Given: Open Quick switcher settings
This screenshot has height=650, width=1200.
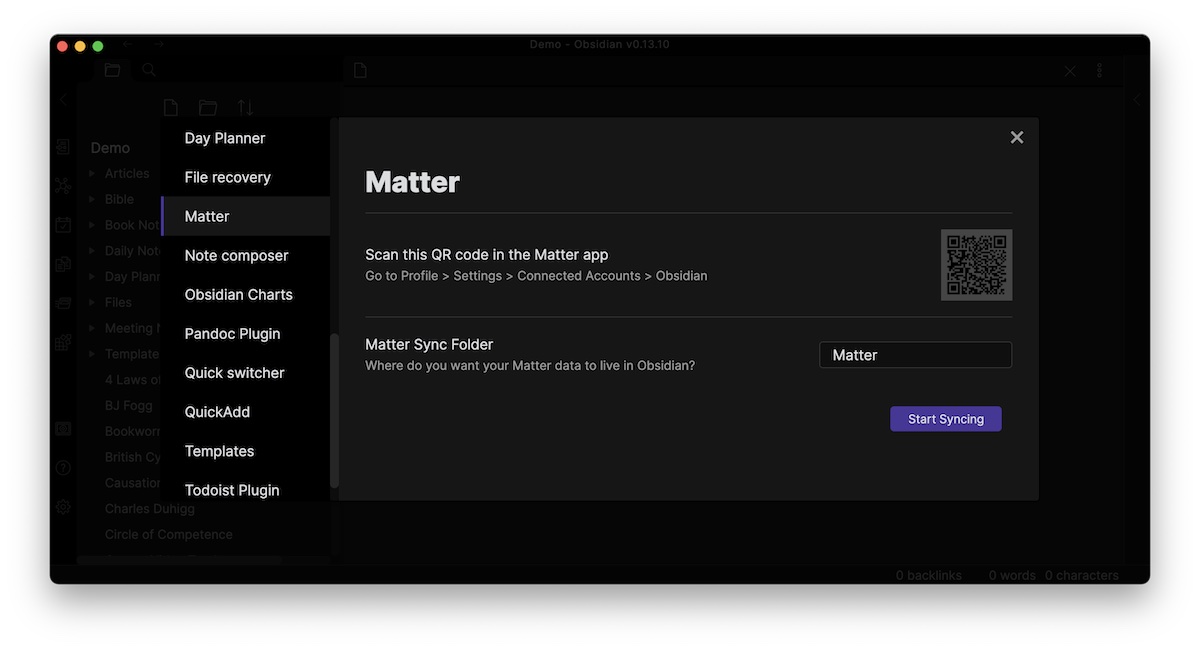Looking at the screenshot, I should pos(245,372).
